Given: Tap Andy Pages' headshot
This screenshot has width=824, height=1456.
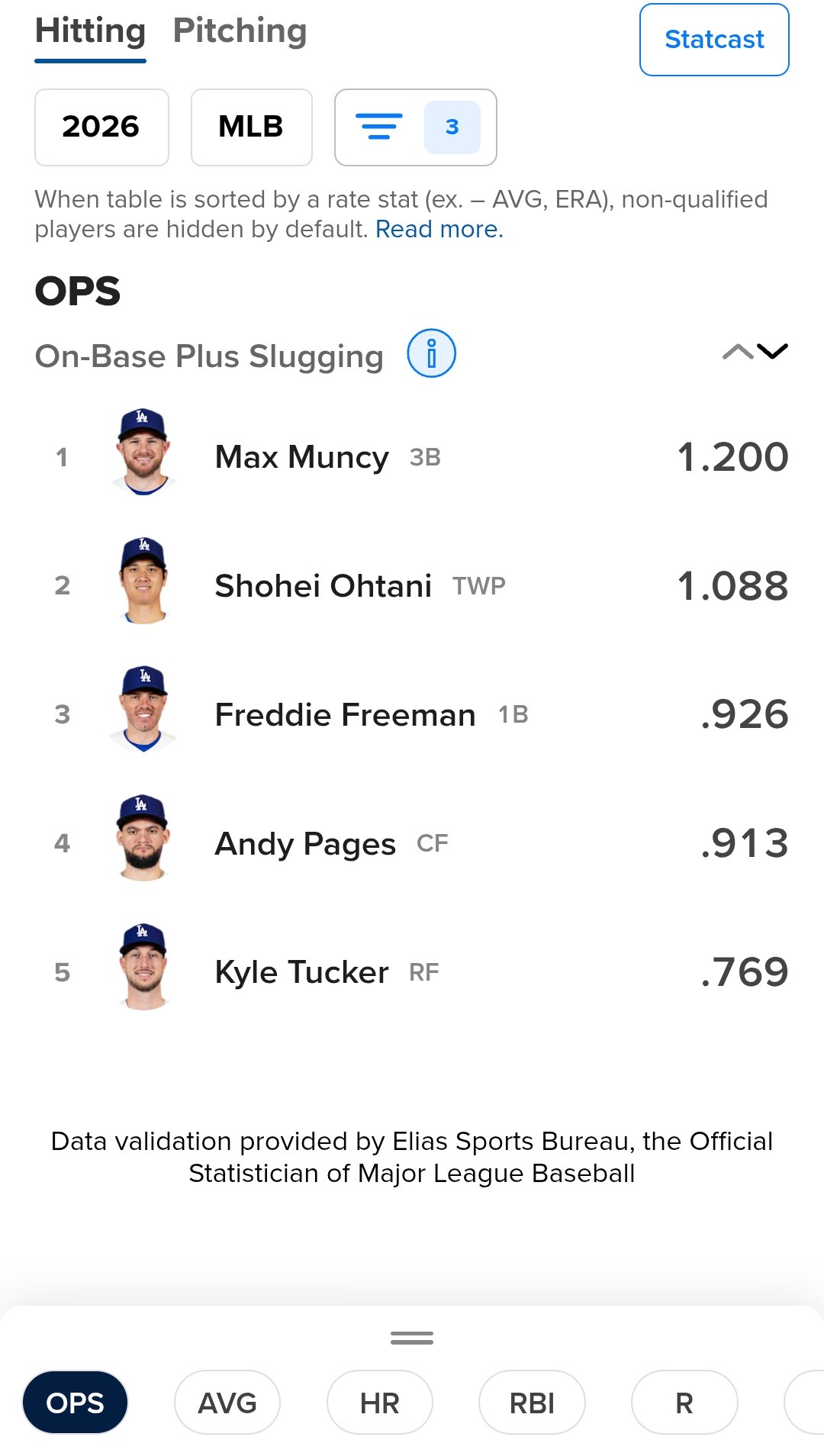Looking at the screenshot, I should tap(143, 839).
